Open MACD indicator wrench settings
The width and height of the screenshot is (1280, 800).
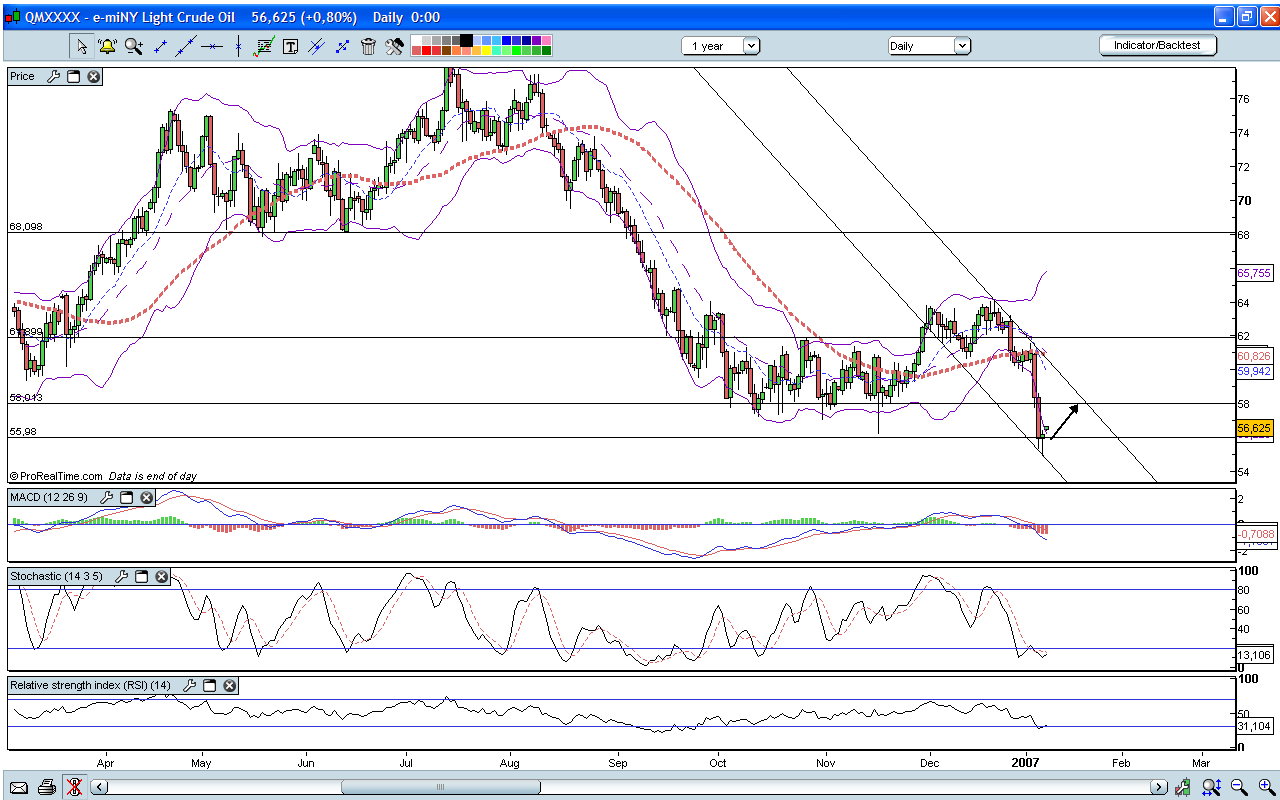coord(107,497)
